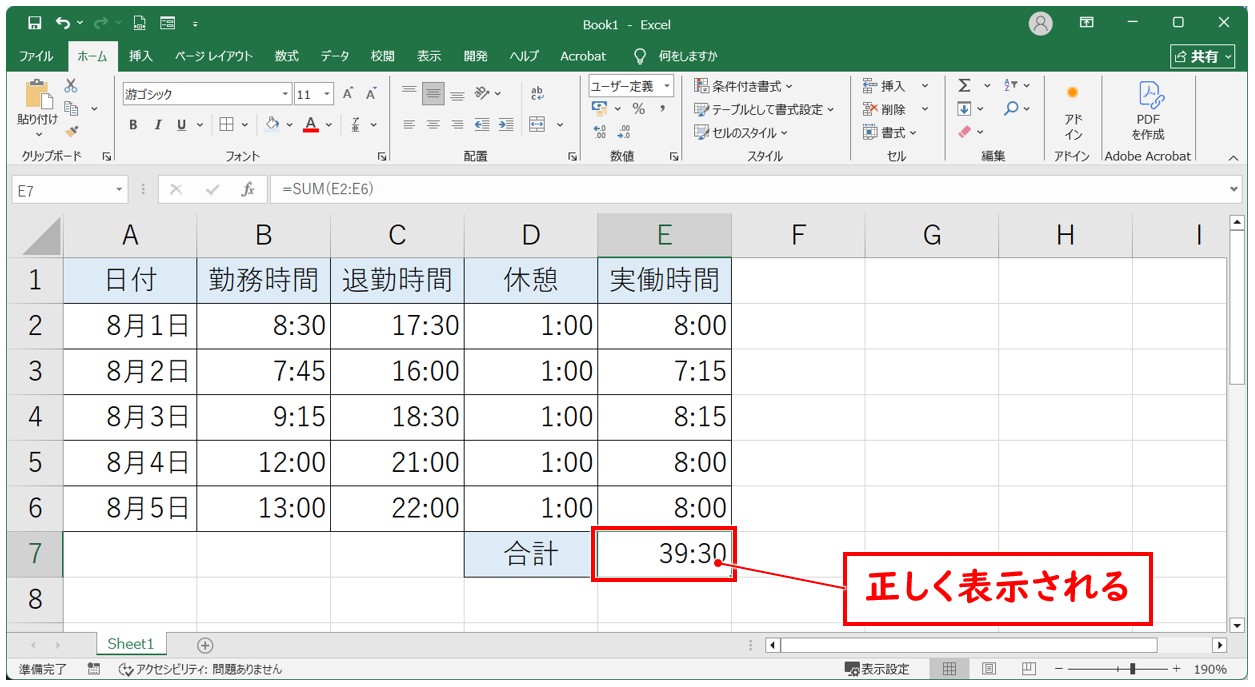Toggle Middle Align vertical alignment
Image resolution: width=1255 pixels, height=687 pixels.
tap(433, 94)
